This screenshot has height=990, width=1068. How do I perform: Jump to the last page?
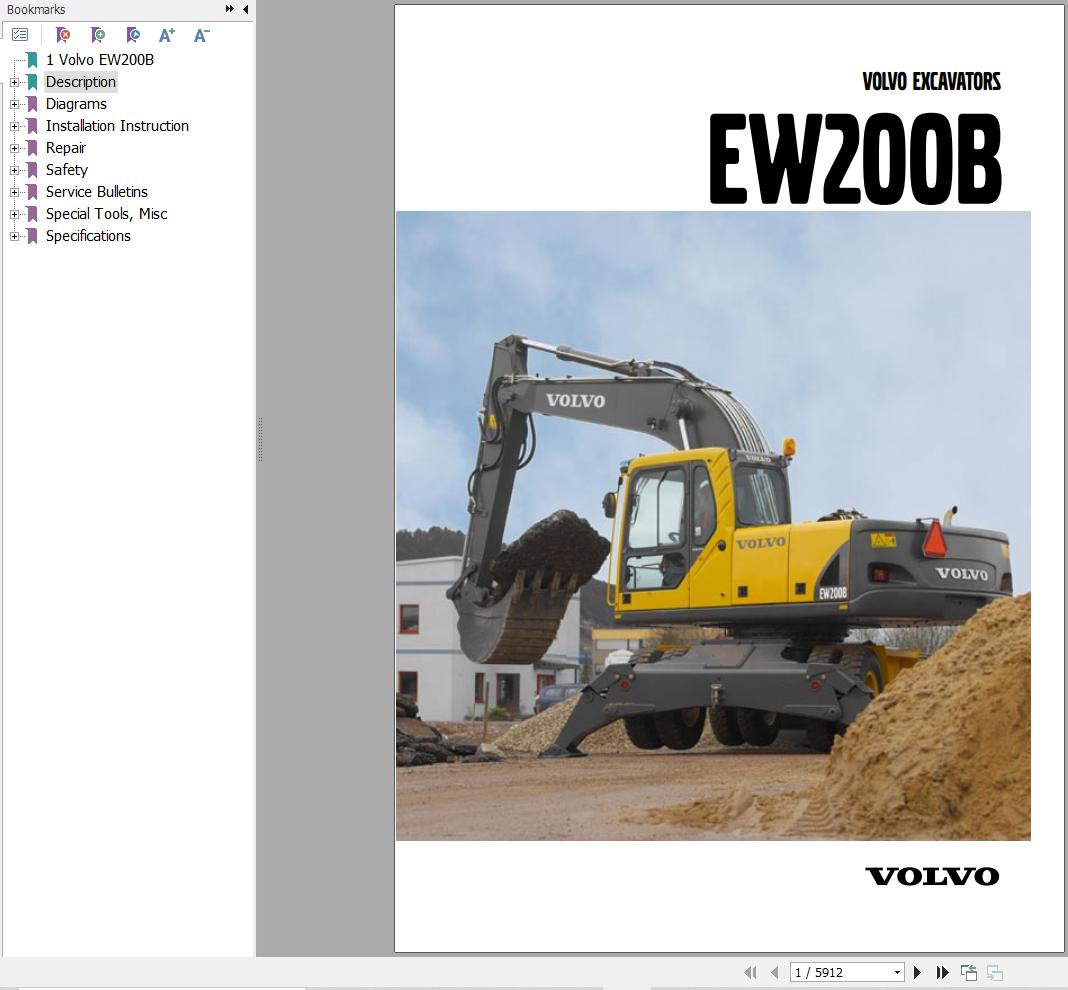click(x=943, y=972)
